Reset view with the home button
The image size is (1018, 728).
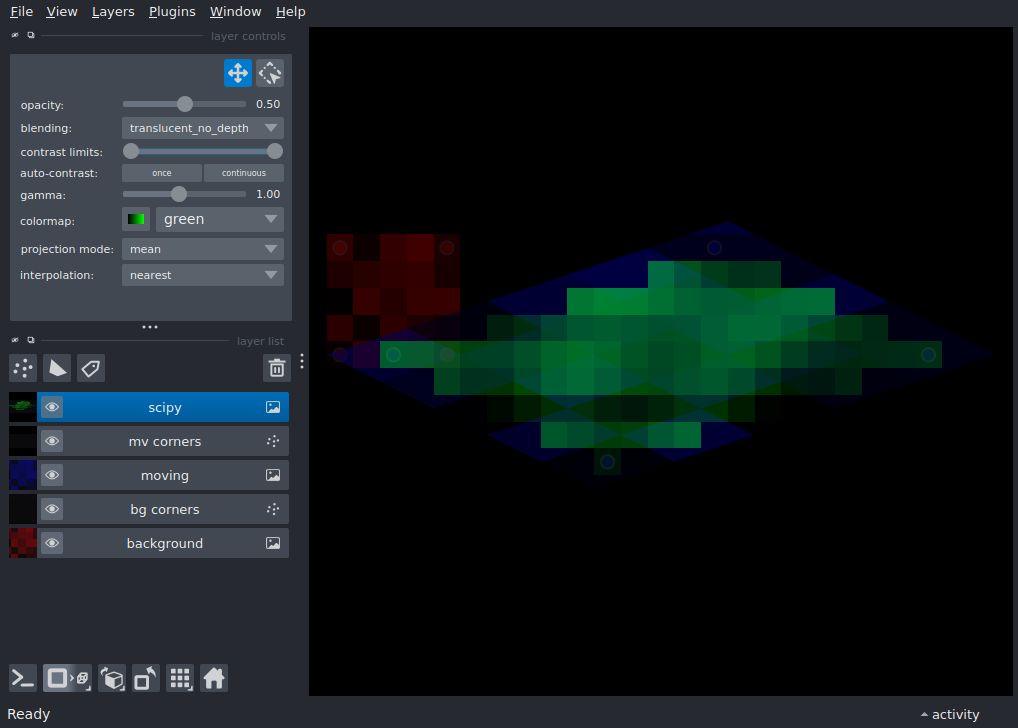(214, 678)
